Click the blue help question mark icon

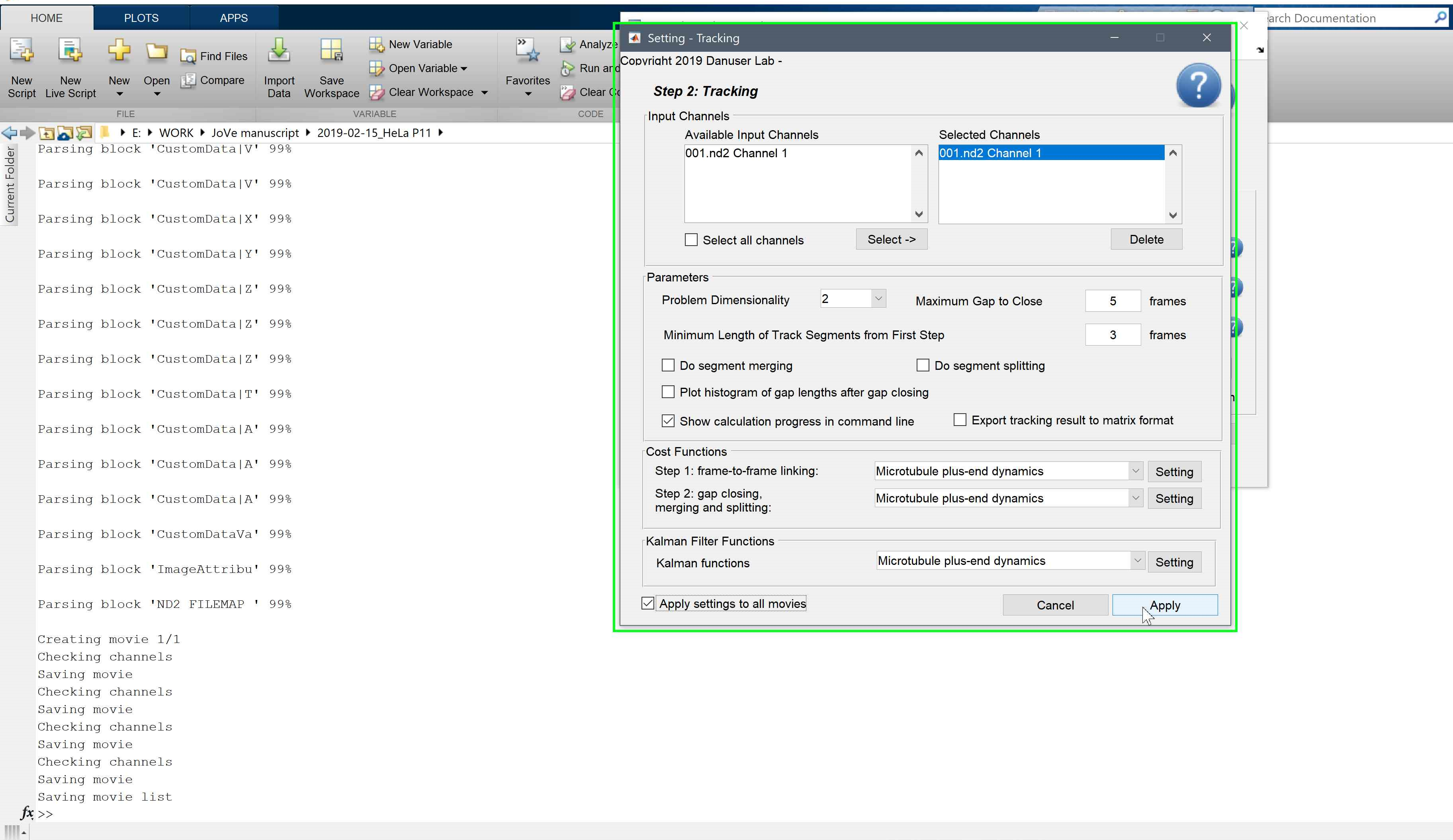[x=1198, y=85]
